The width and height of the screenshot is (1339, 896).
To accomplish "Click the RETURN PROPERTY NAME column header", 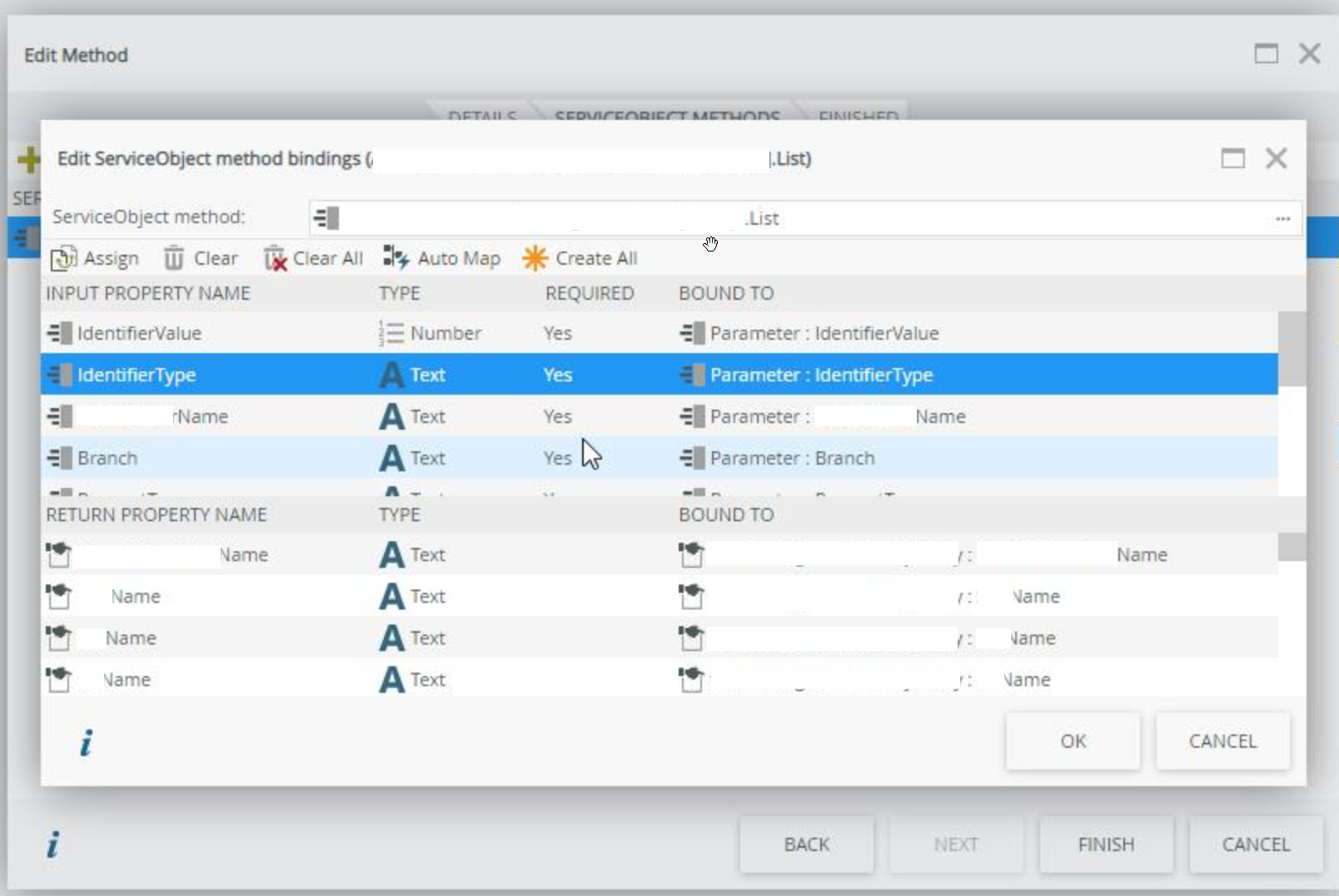I will (157, 515).
